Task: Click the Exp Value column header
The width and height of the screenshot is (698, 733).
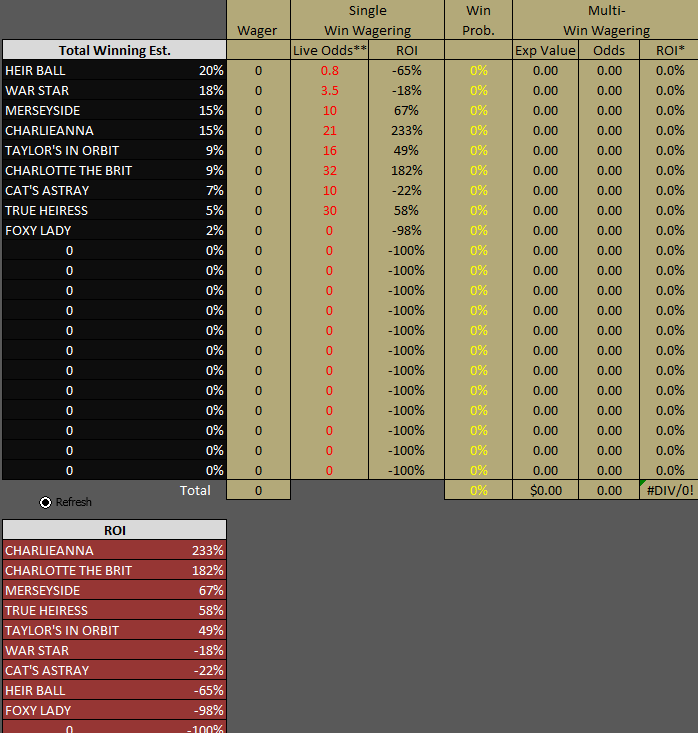Action: 545,50
